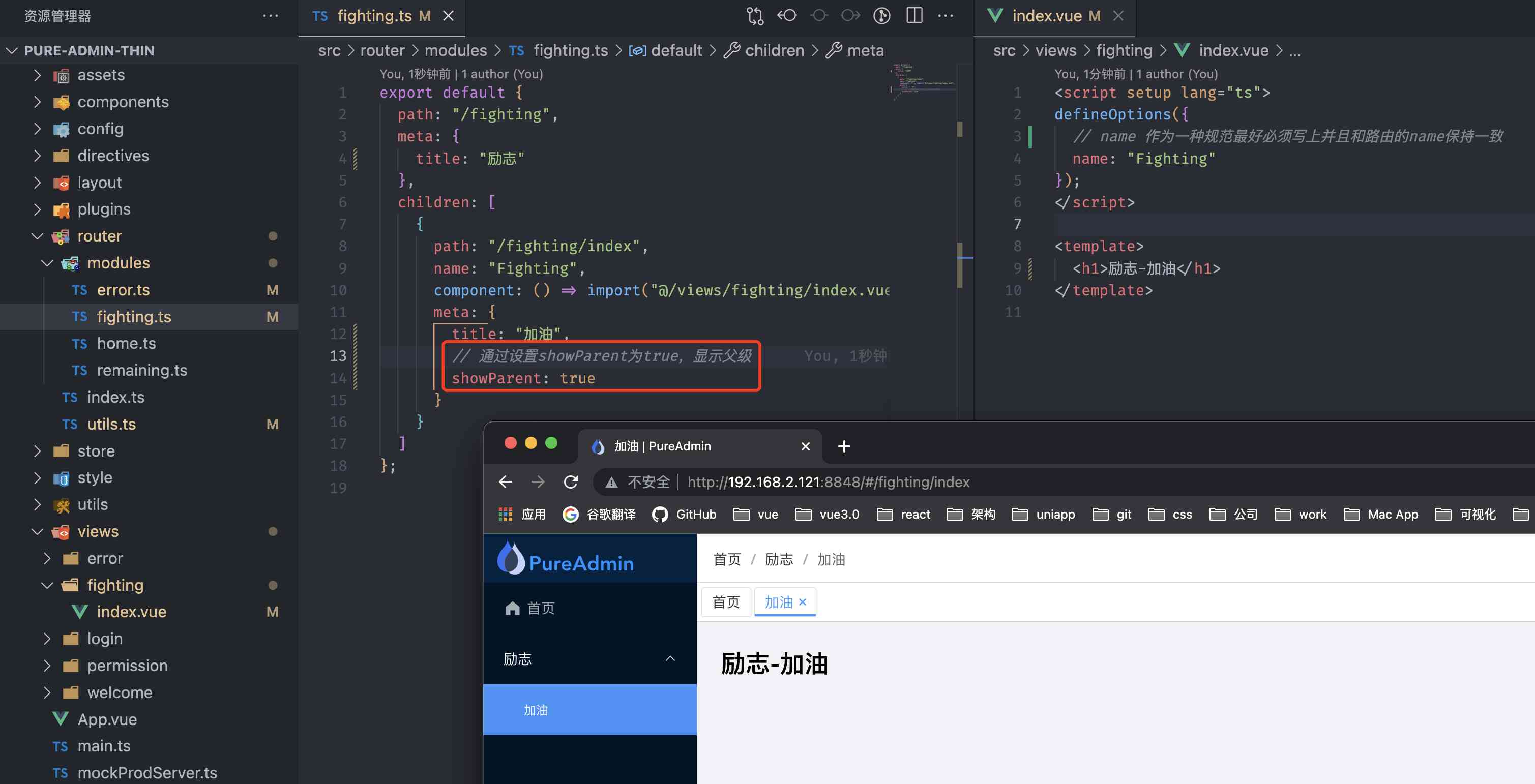Open the GitHub bookmark
Screen dimensions: 1535x784
pos(685,514)
